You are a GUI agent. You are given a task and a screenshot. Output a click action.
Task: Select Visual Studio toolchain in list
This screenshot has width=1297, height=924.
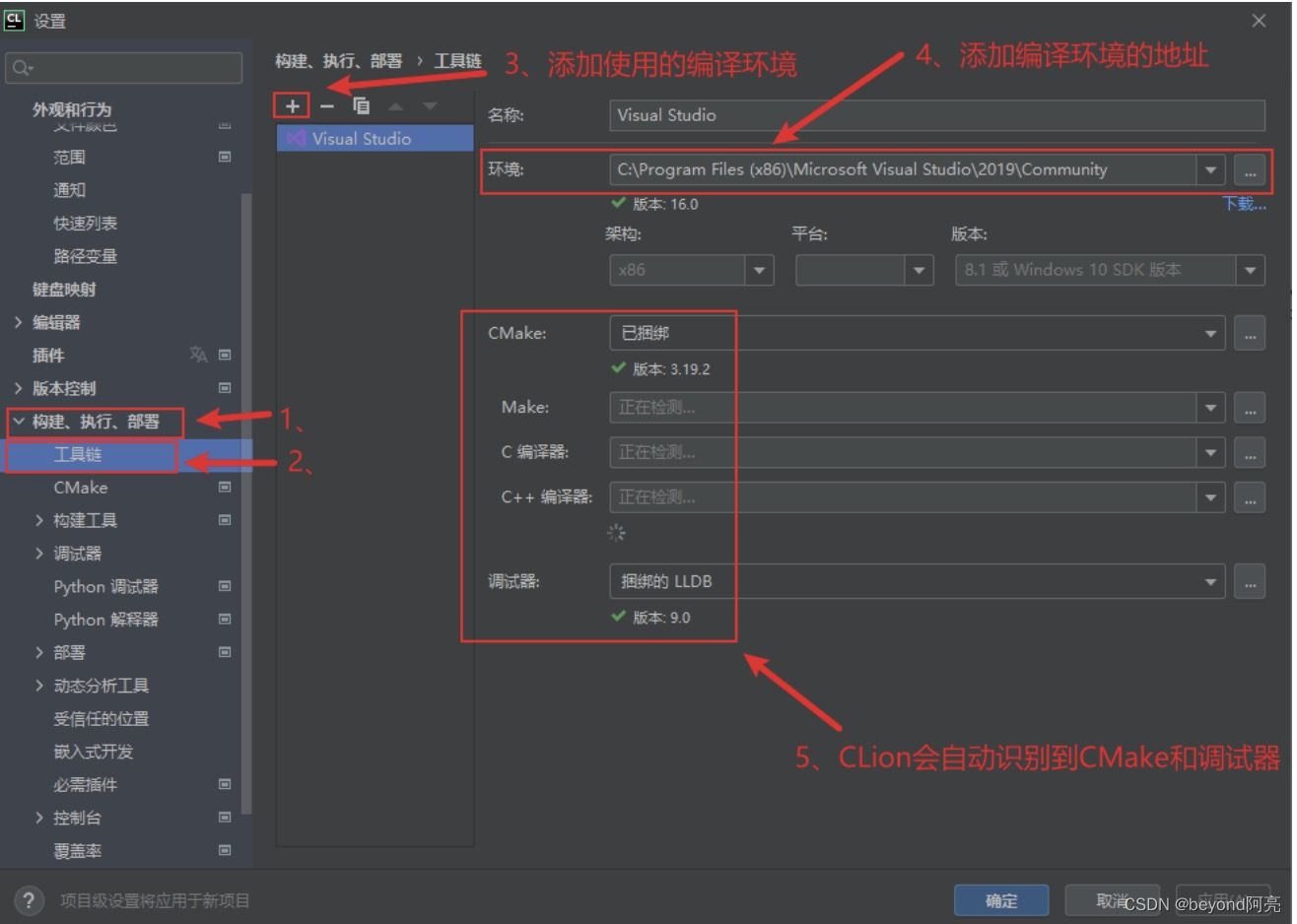[375, 139]
